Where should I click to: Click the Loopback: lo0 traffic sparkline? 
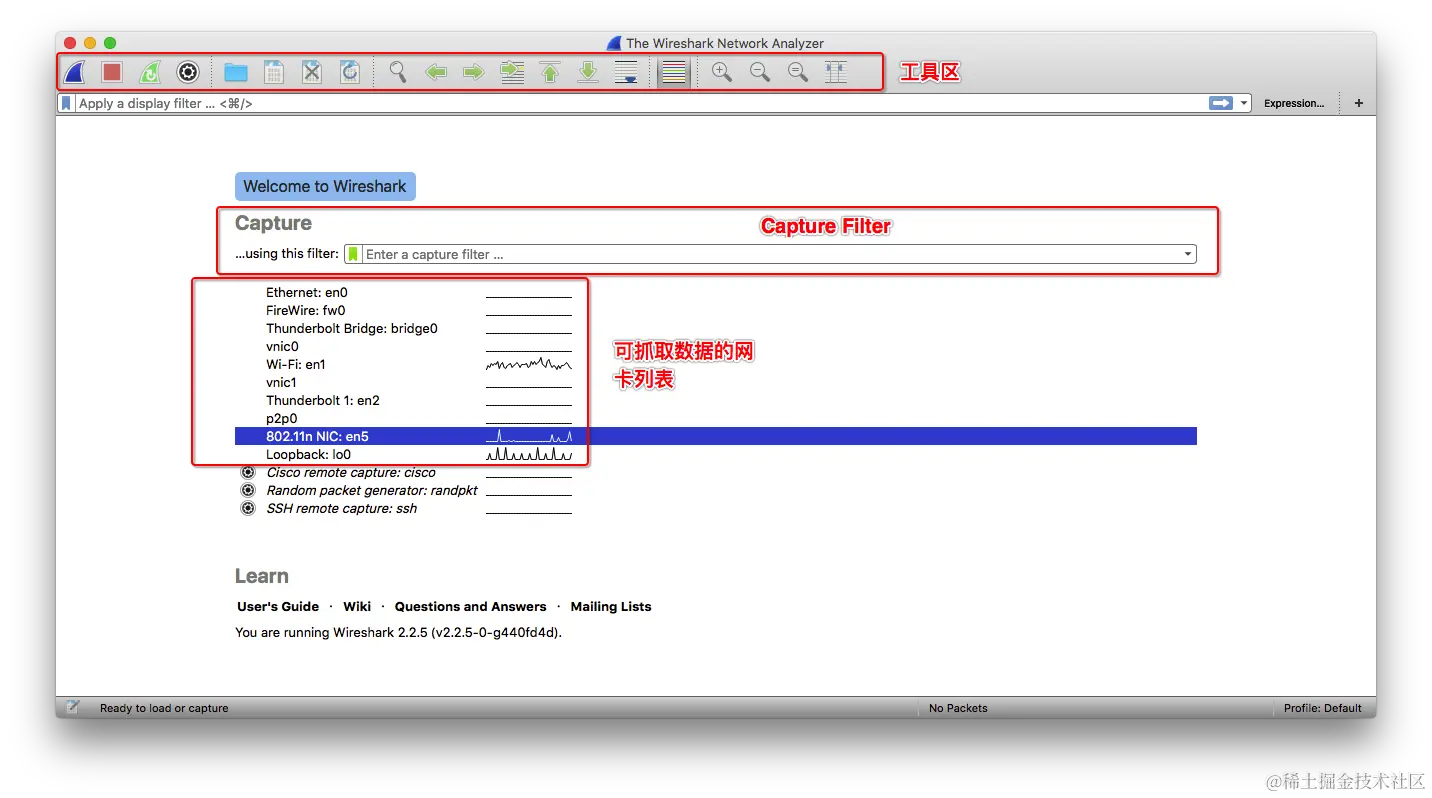tap(529, 454)
